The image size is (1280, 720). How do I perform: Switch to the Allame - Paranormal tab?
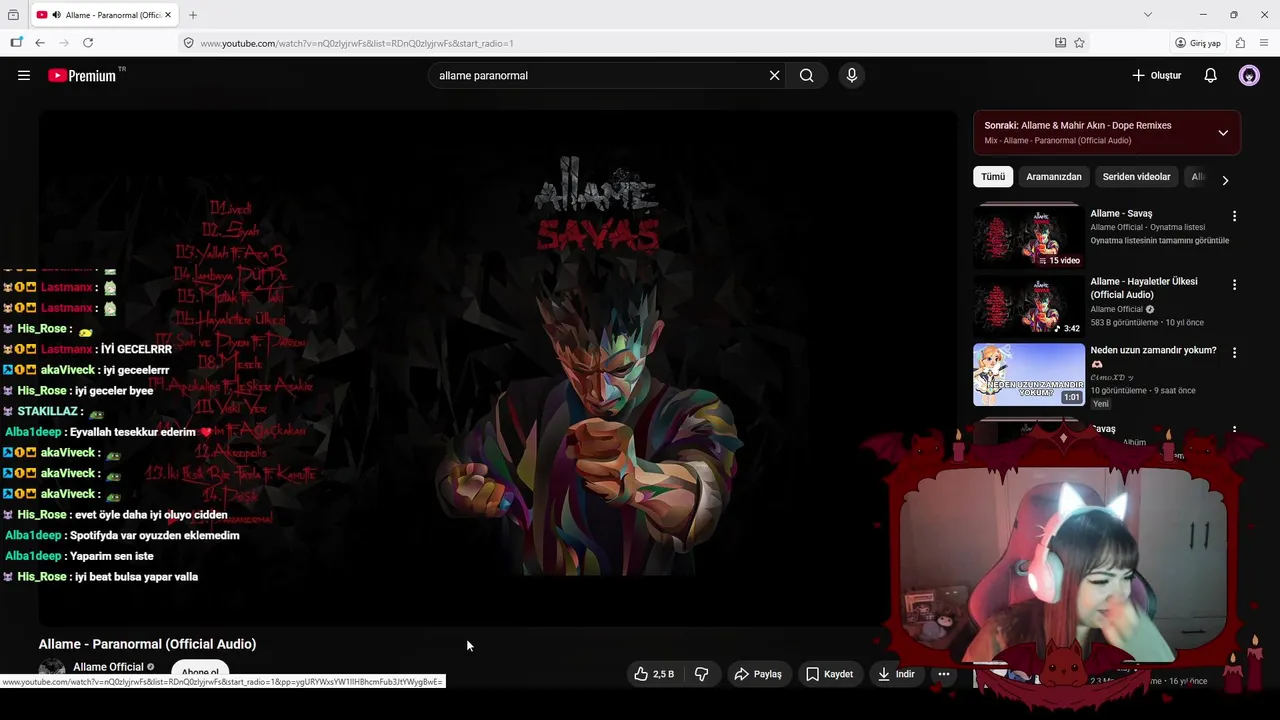coord(104,15)
